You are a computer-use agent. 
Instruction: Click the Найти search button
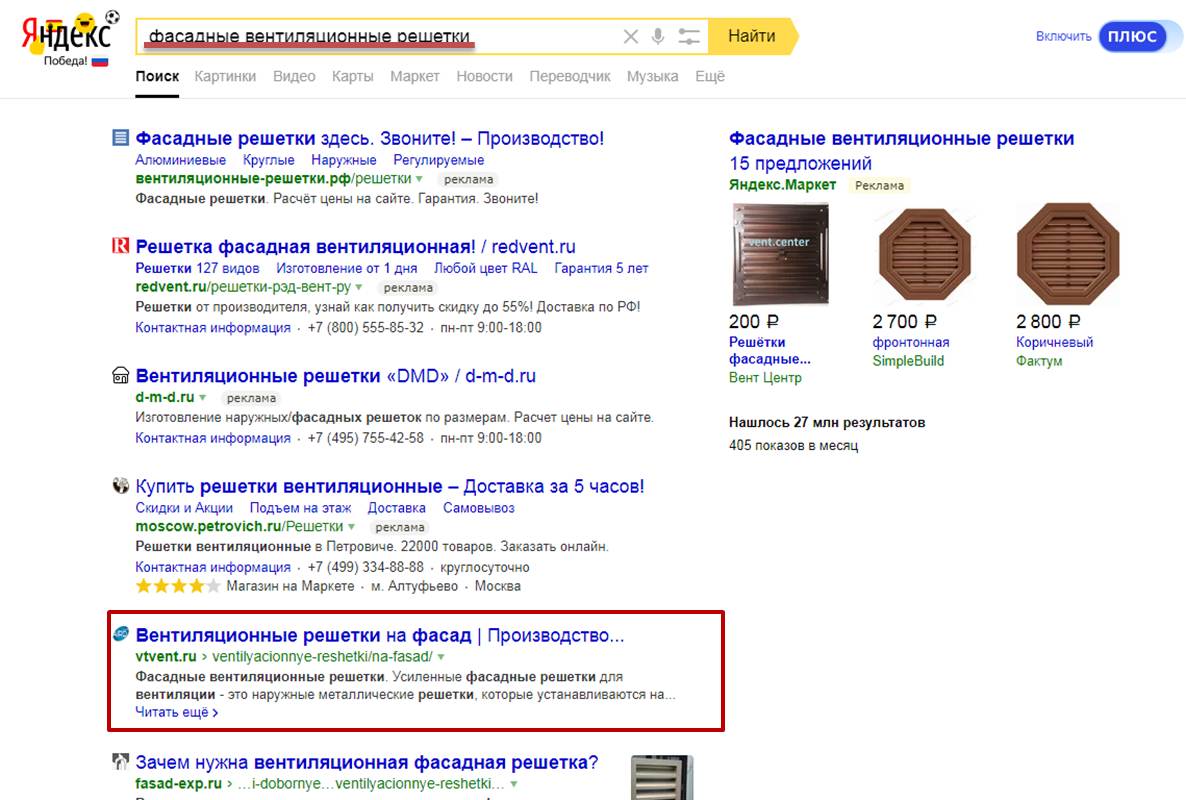(x=752, y=36)
